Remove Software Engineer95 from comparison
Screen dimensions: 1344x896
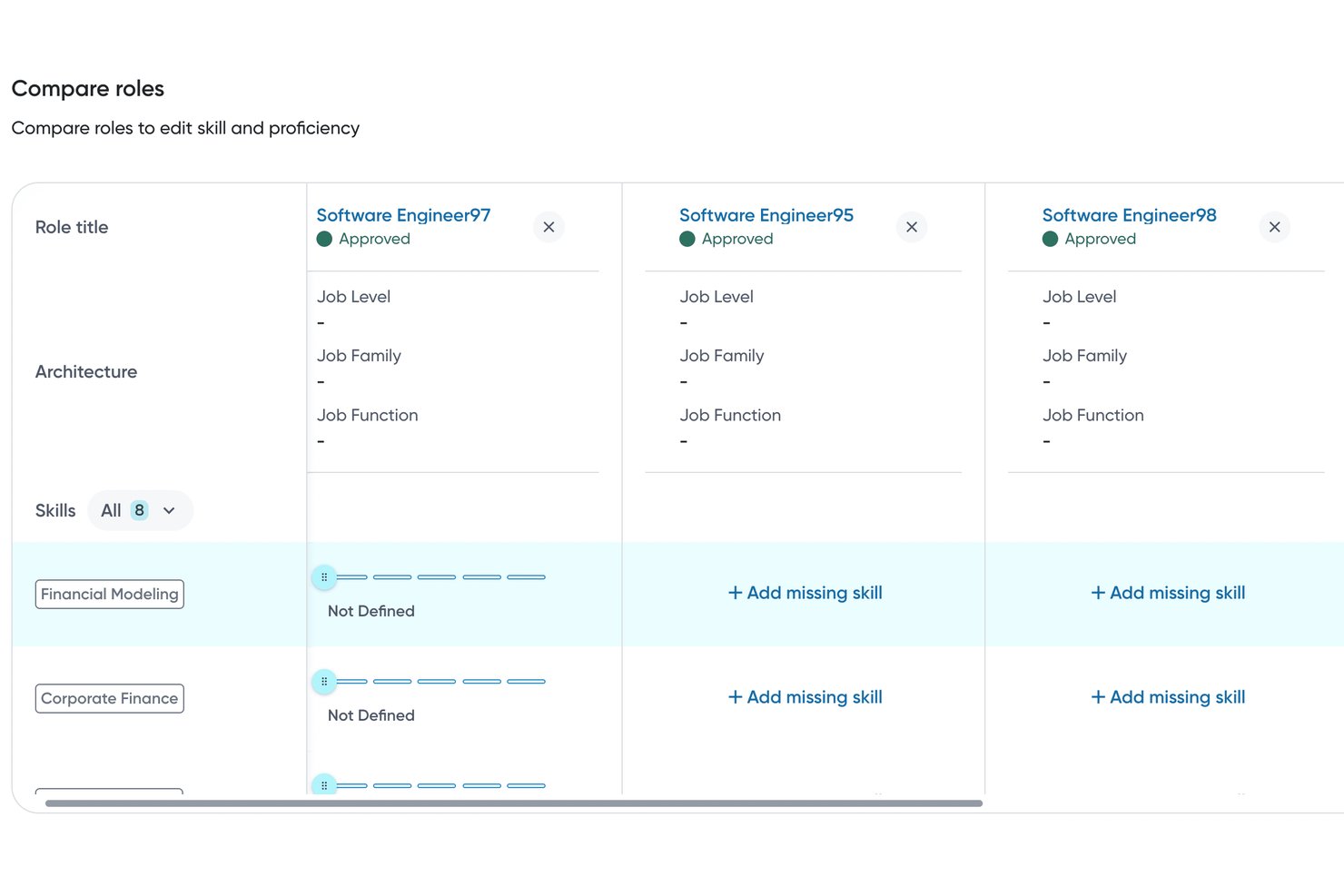[x=912, y=227]
